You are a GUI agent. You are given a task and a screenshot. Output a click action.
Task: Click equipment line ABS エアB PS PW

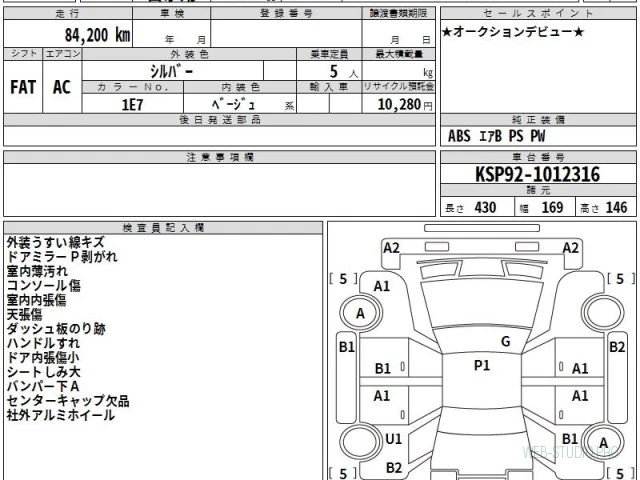(x=496, y=136)
